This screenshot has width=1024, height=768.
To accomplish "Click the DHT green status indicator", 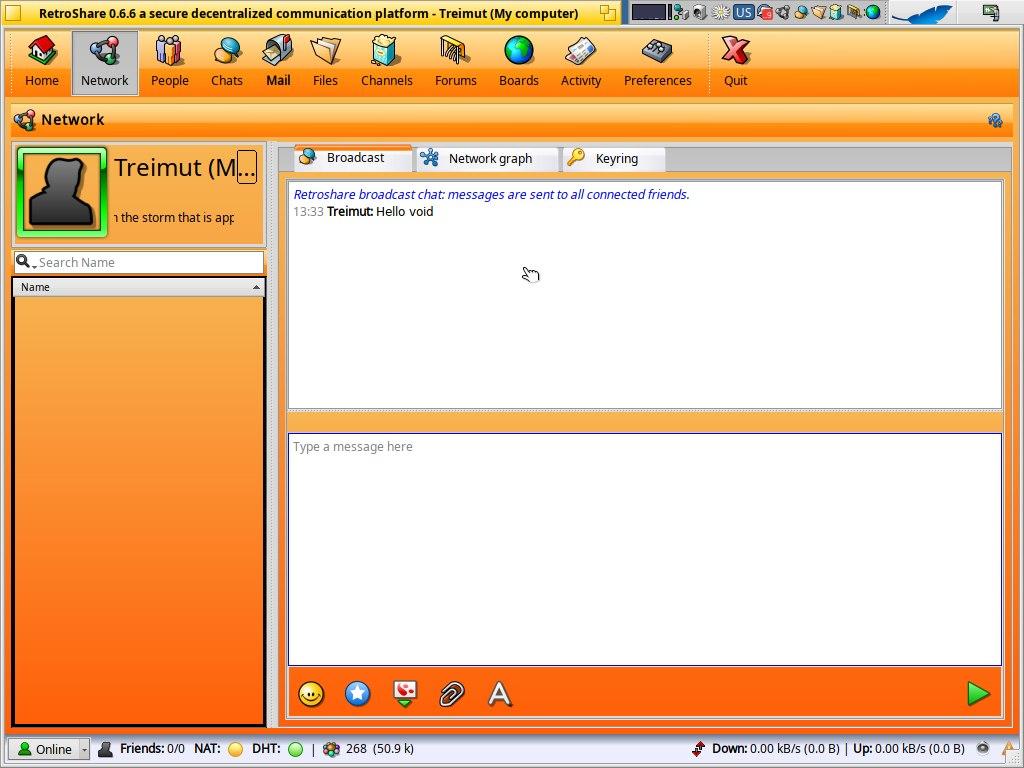I will [x=295, y=749].
